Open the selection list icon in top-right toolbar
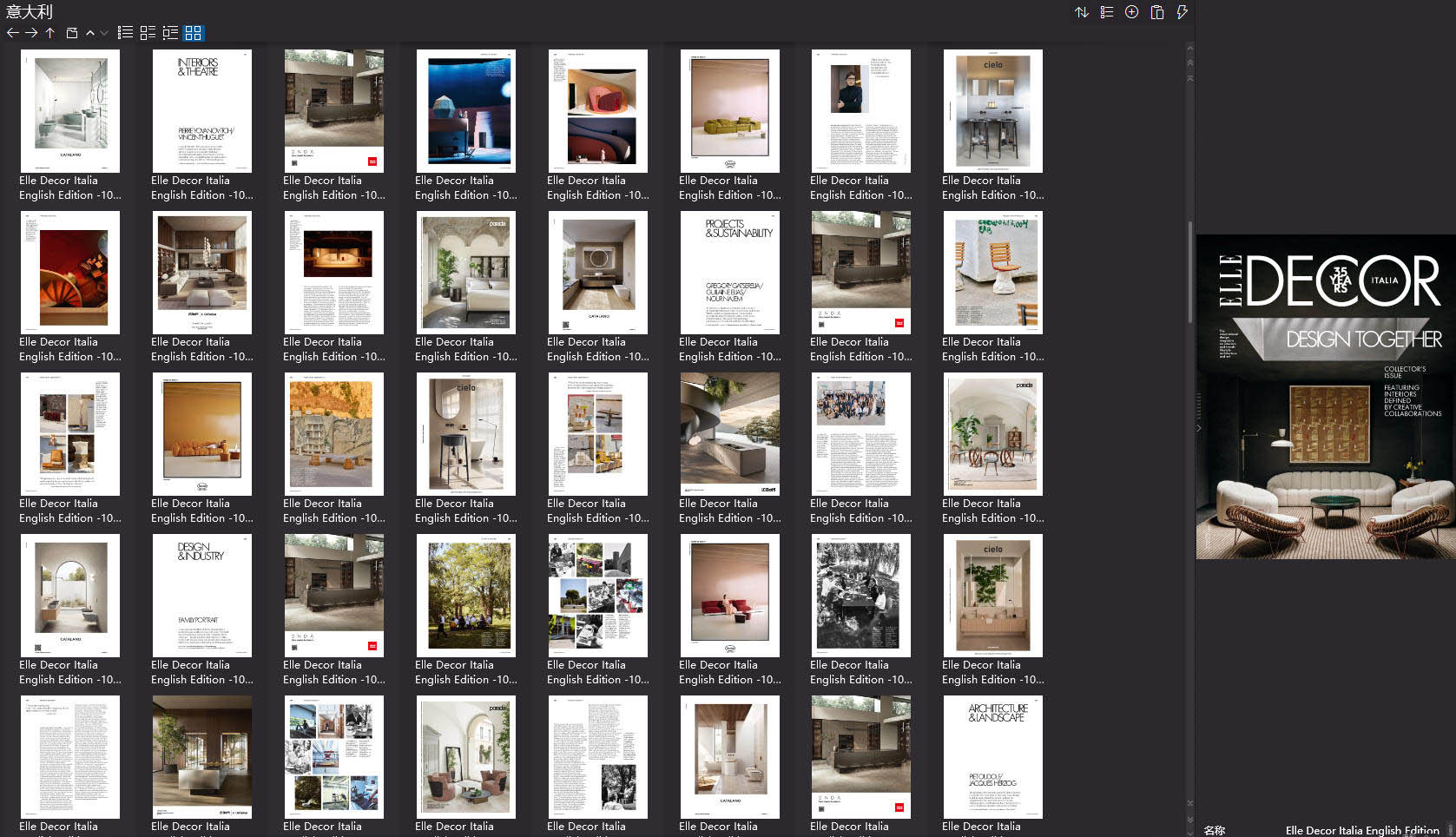Image resolution: width=1456 pixels, height=837 pixels. coord(1106,12)
